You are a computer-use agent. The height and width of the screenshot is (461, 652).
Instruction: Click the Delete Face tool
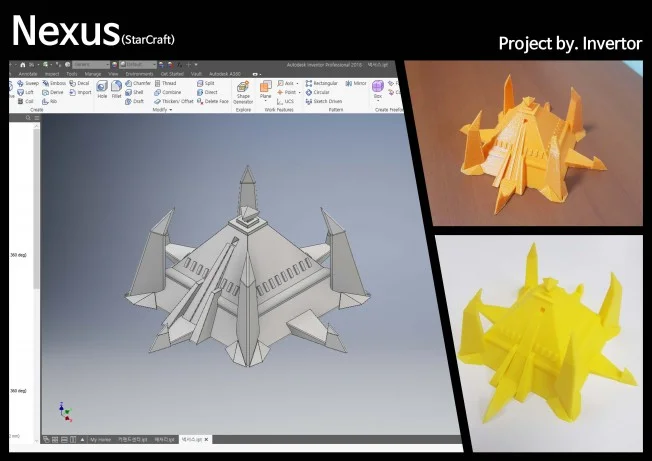pyautogui.click(x=214, y=101)
